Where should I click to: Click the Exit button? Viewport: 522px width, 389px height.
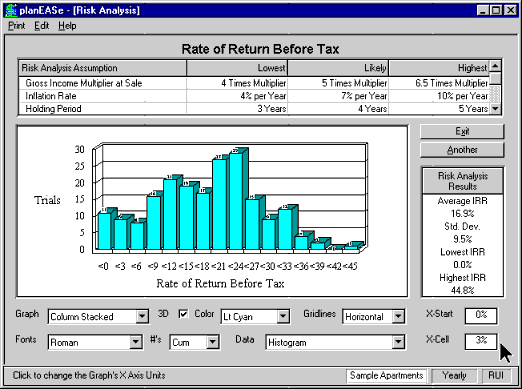(462, 131)
